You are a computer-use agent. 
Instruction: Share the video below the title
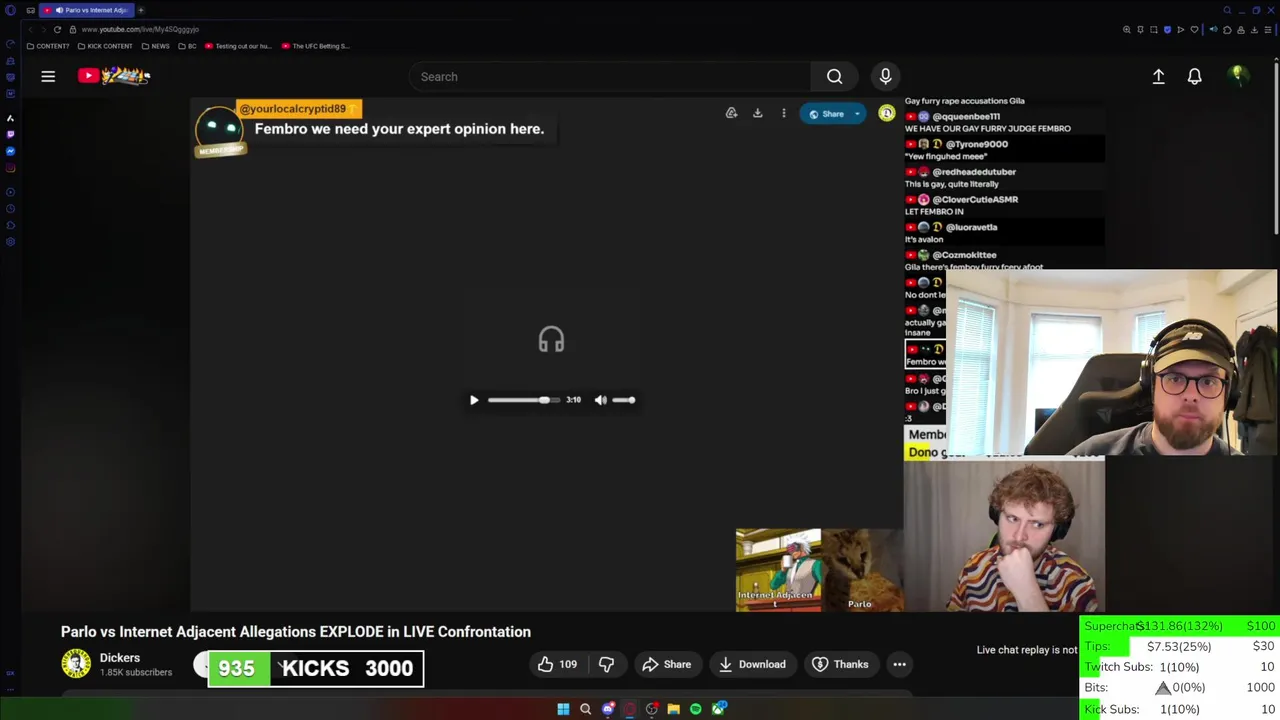[x=667, y=664]
